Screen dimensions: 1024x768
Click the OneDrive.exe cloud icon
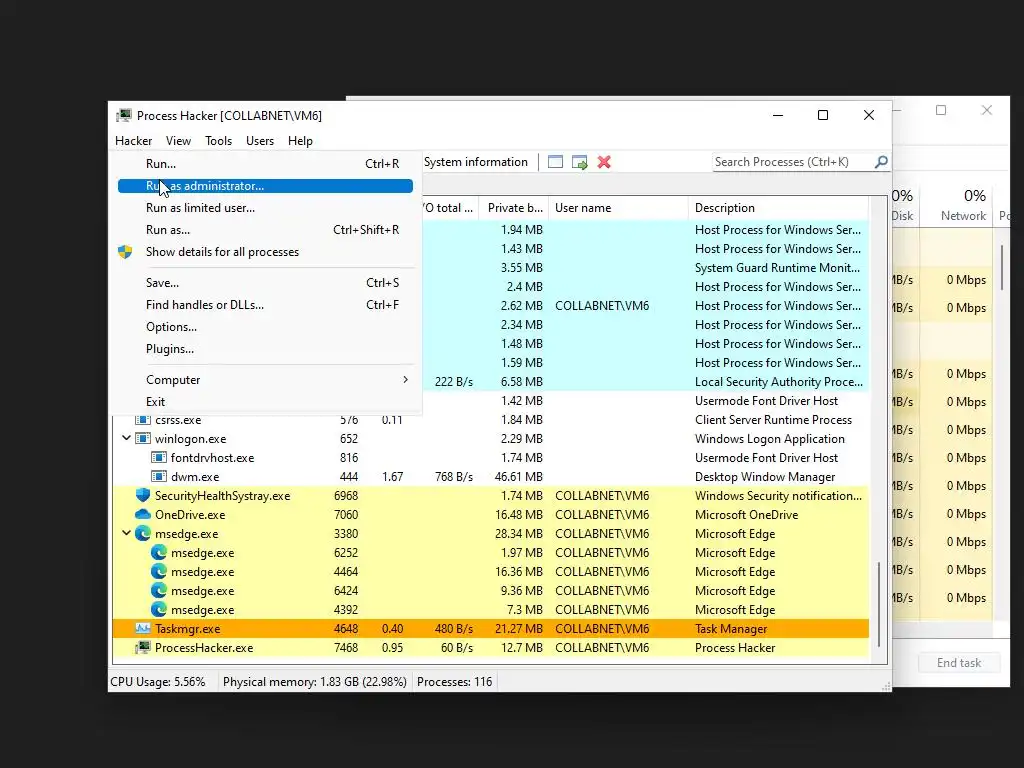(142, 515)
